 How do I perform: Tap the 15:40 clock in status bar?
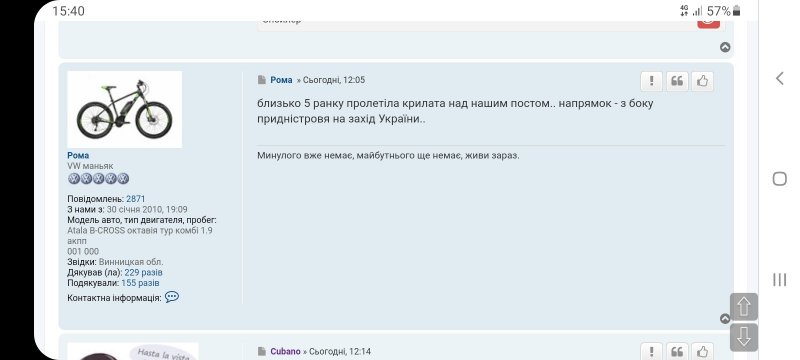point(68,11)
